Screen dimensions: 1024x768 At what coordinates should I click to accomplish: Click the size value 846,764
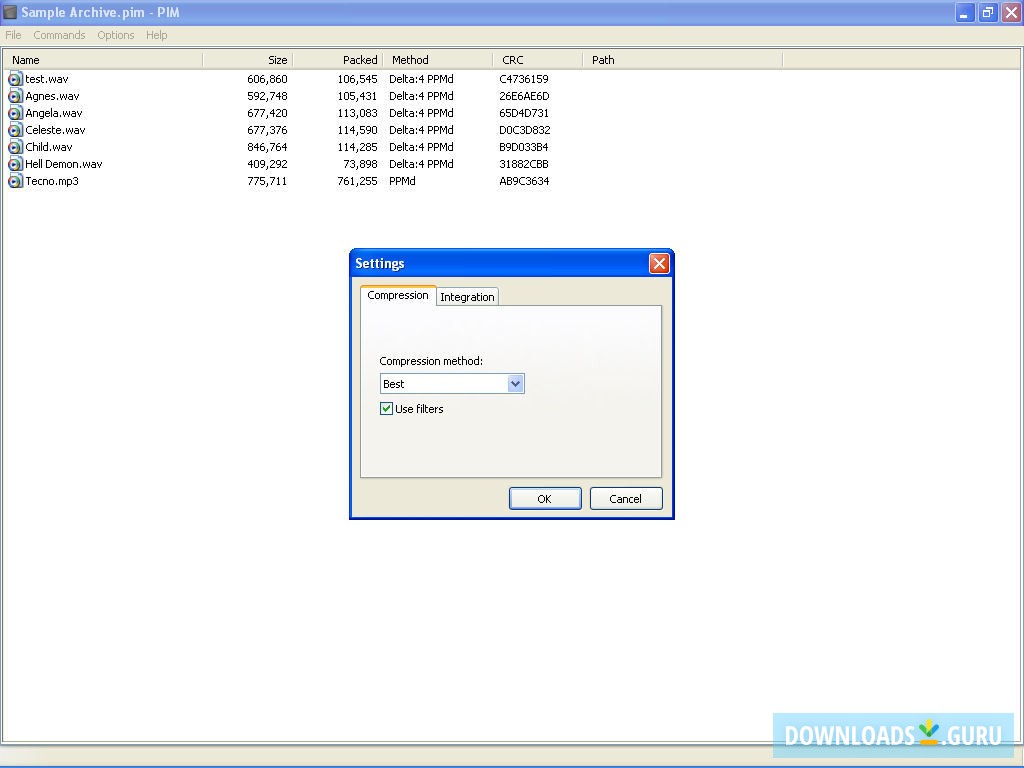267,147
